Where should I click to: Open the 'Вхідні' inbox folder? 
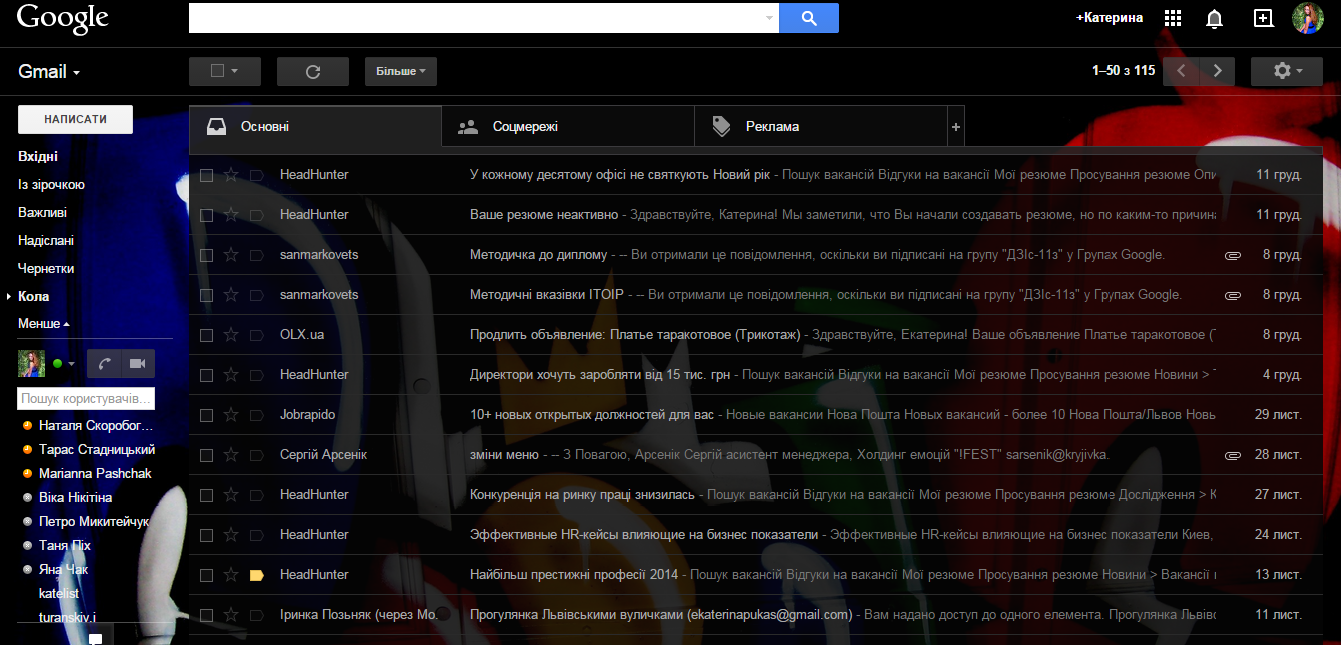click(38, 156)
